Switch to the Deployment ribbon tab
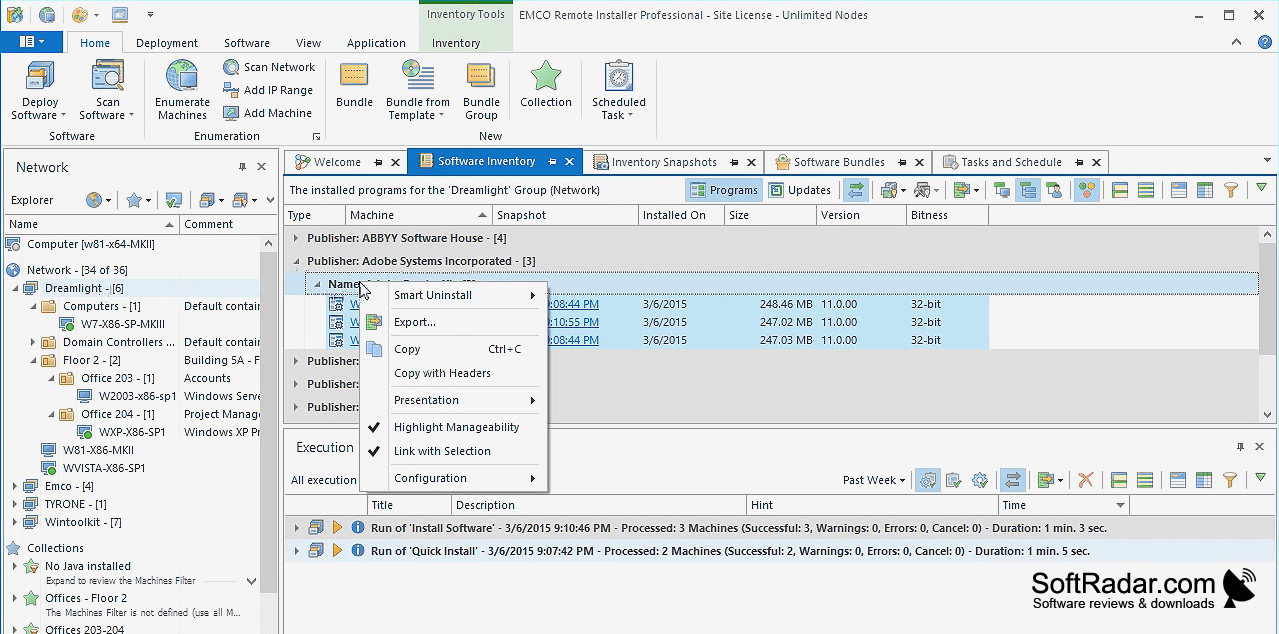Image resolution: width=1279 pixels, height=634 pixels. (167, 43)
